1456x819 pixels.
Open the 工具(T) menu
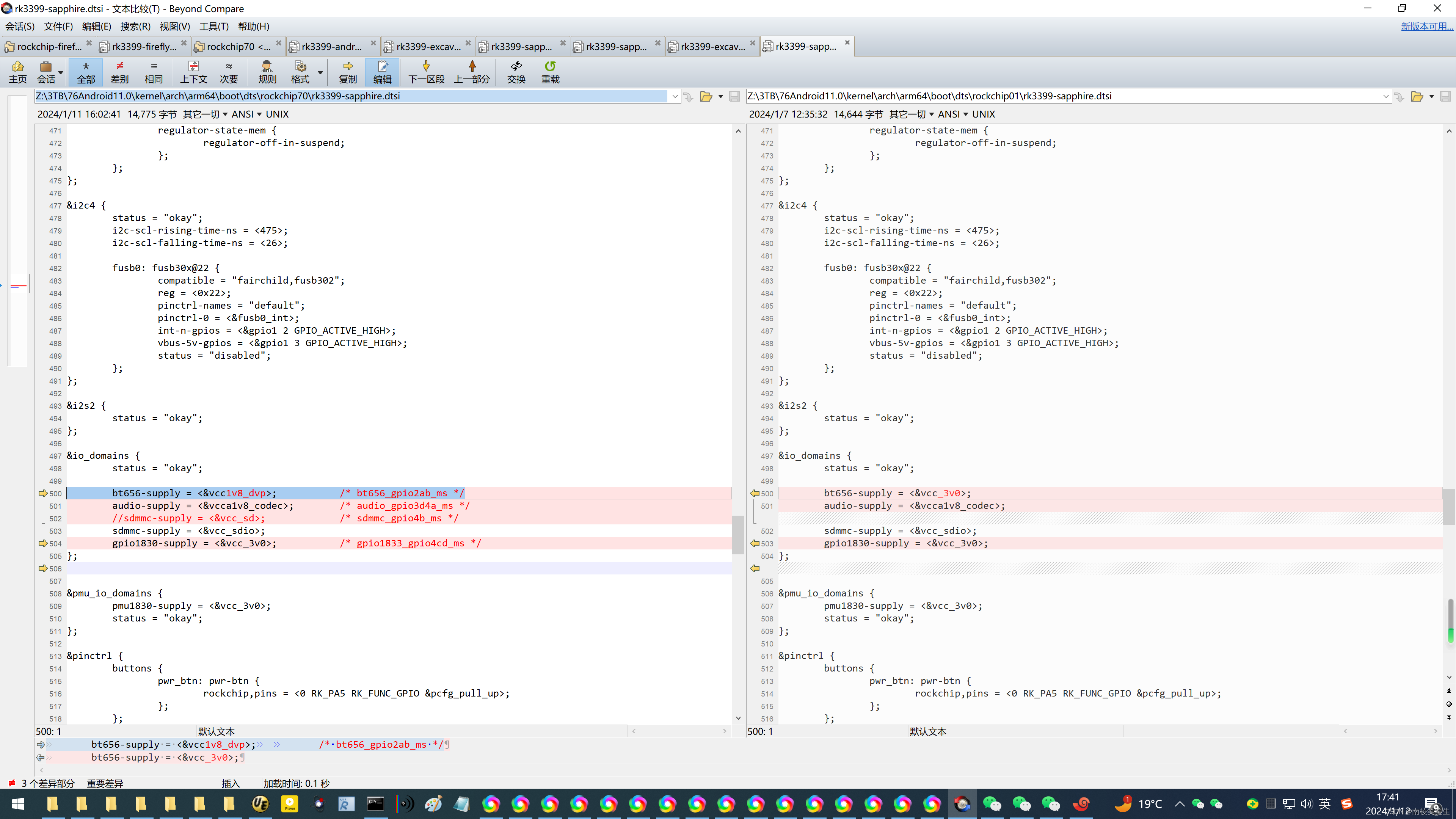[x=213, y=26]
